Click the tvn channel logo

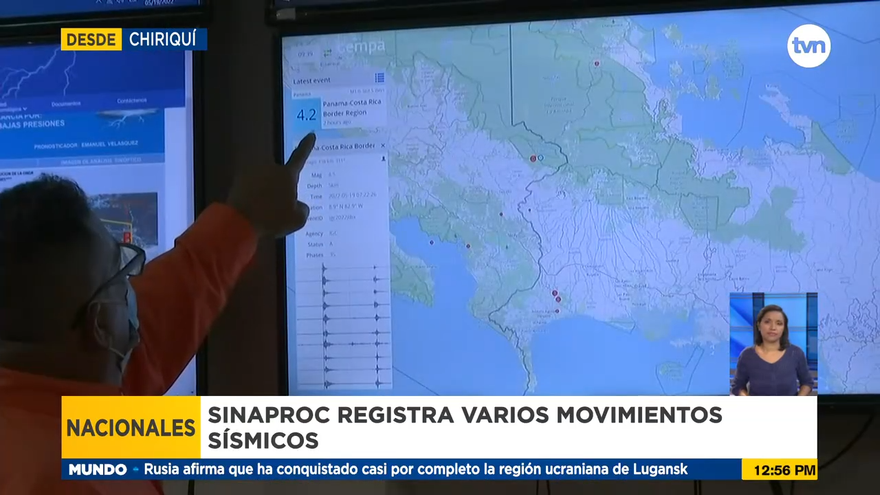tap(809, 46)
